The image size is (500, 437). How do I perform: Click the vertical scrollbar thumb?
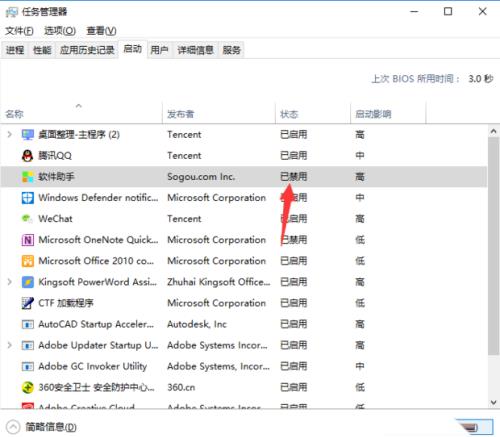coord(493,246)
